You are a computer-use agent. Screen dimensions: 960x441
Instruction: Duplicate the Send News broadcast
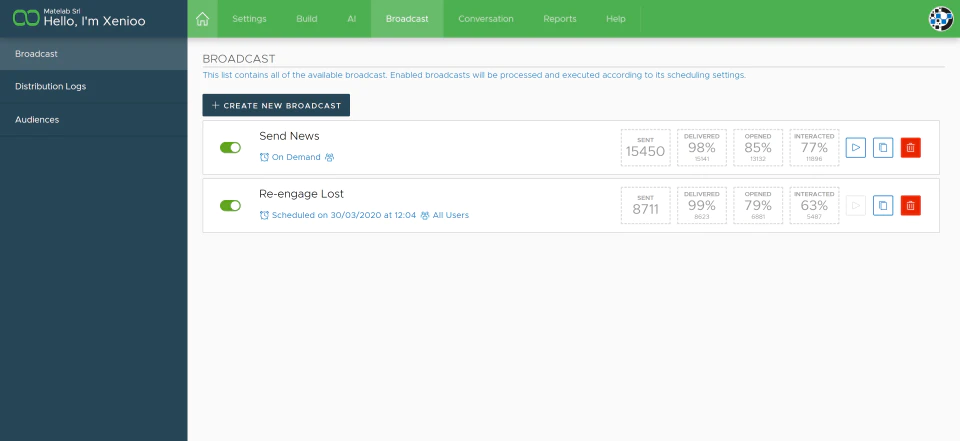(883, 148)
